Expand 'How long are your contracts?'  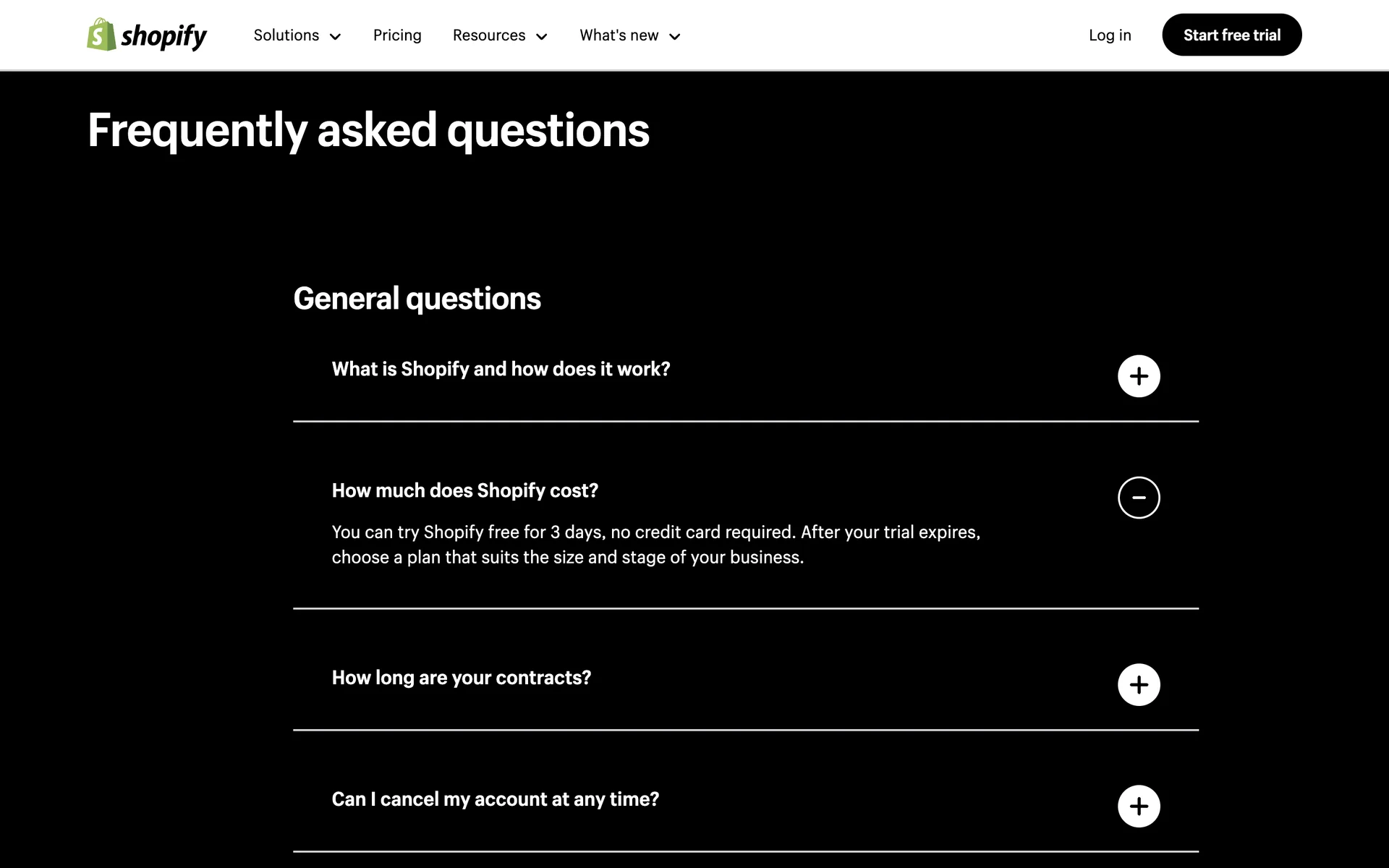[x=461, y=678]
